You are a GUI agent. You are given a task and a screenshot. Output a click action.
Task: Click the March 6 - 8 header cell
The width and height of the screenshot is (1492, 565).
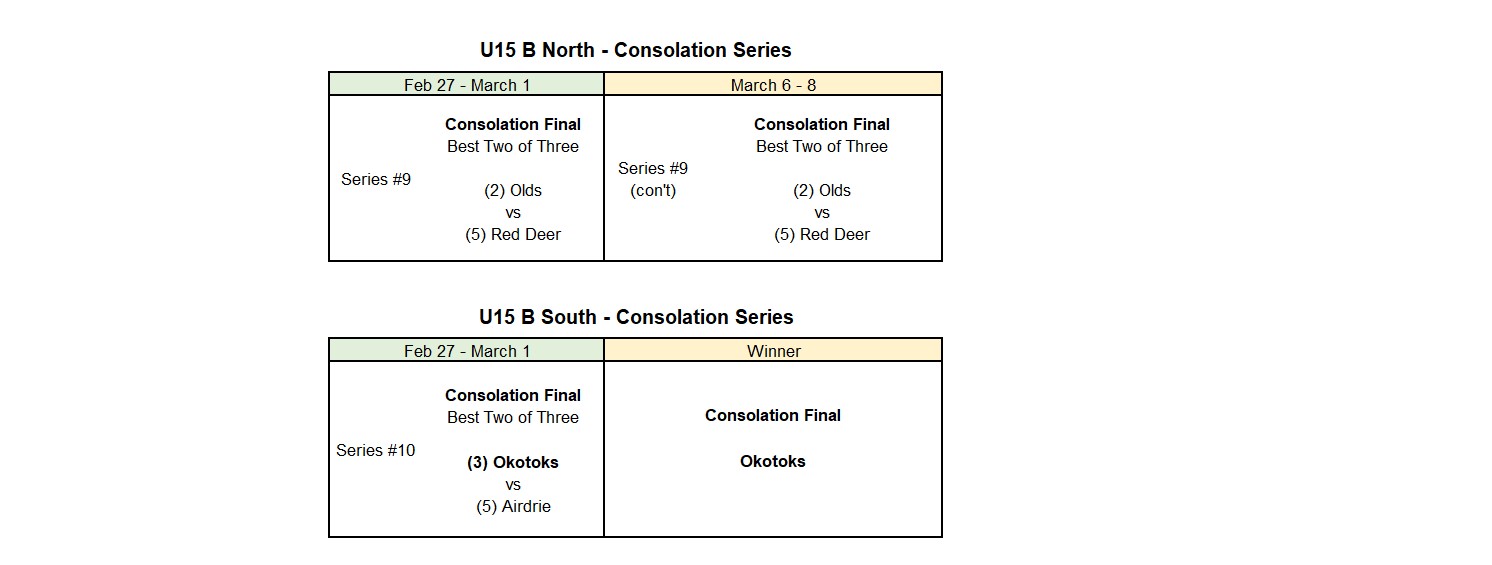[773, 85]
